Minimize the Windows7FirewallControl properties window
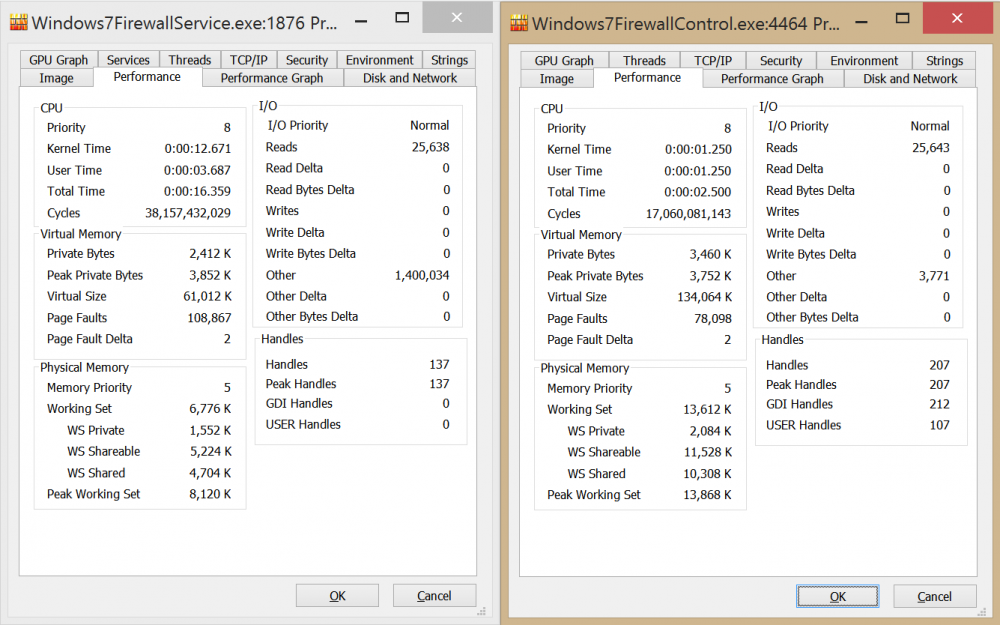This screenshot has height=625, width=1000. point(852,18)
